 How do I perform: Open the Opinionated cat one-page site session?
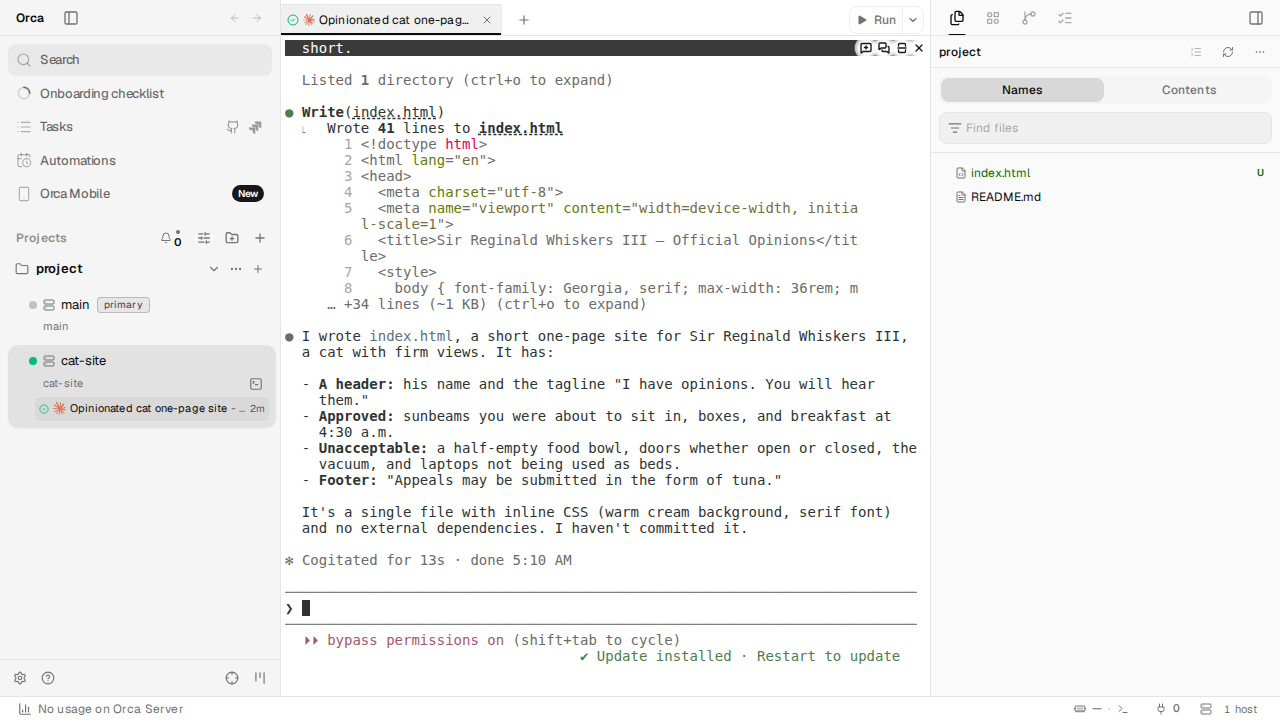152,408
